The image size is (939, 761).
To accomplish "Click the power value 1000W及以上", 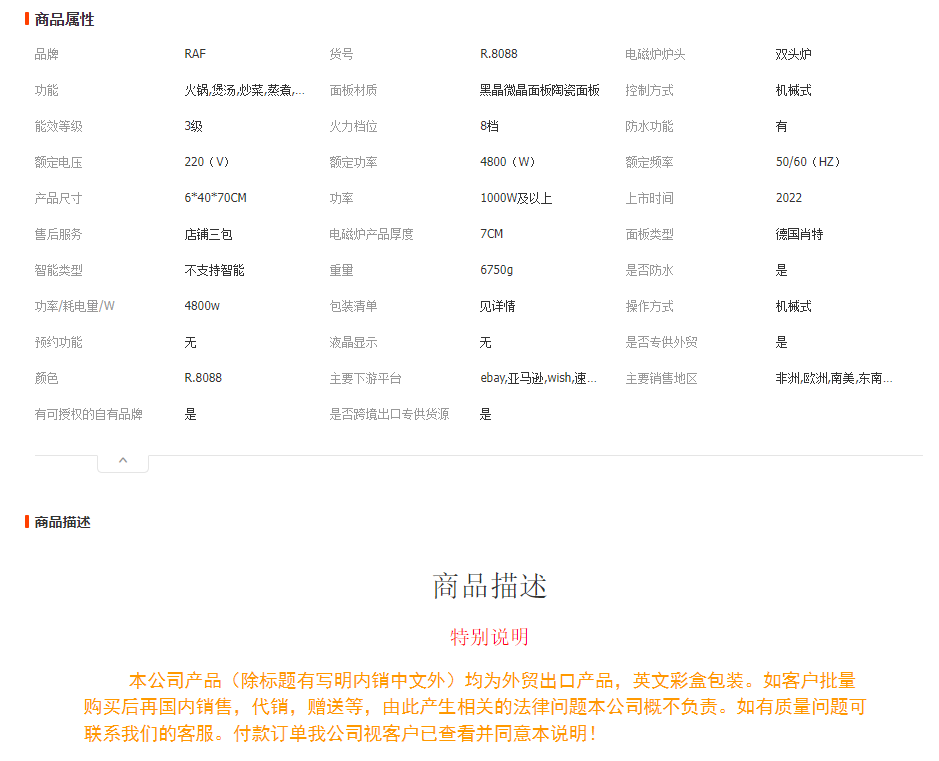I will pyautogui.click(x=516, y=198).
